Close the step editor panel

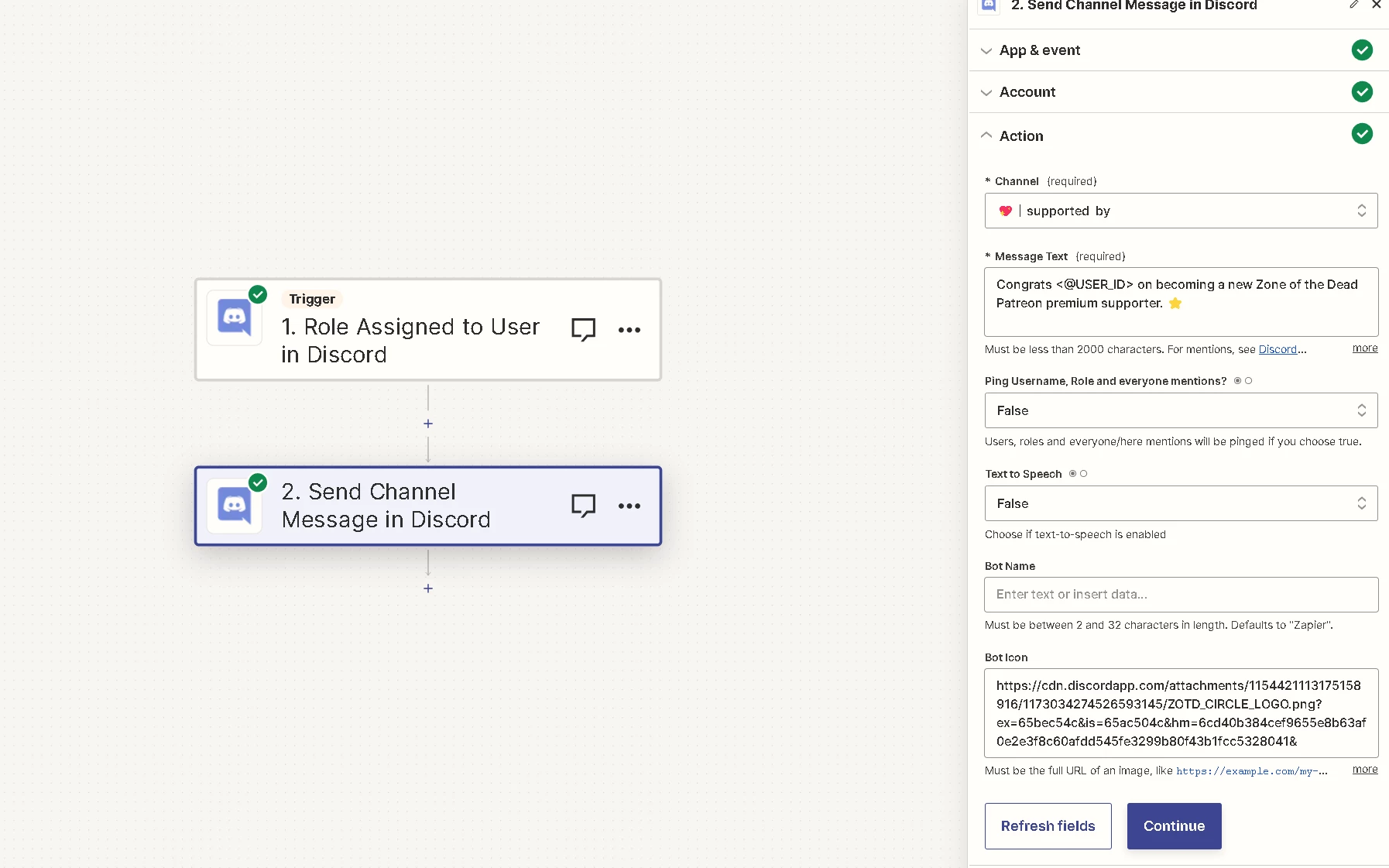(x=1376, y=5)
